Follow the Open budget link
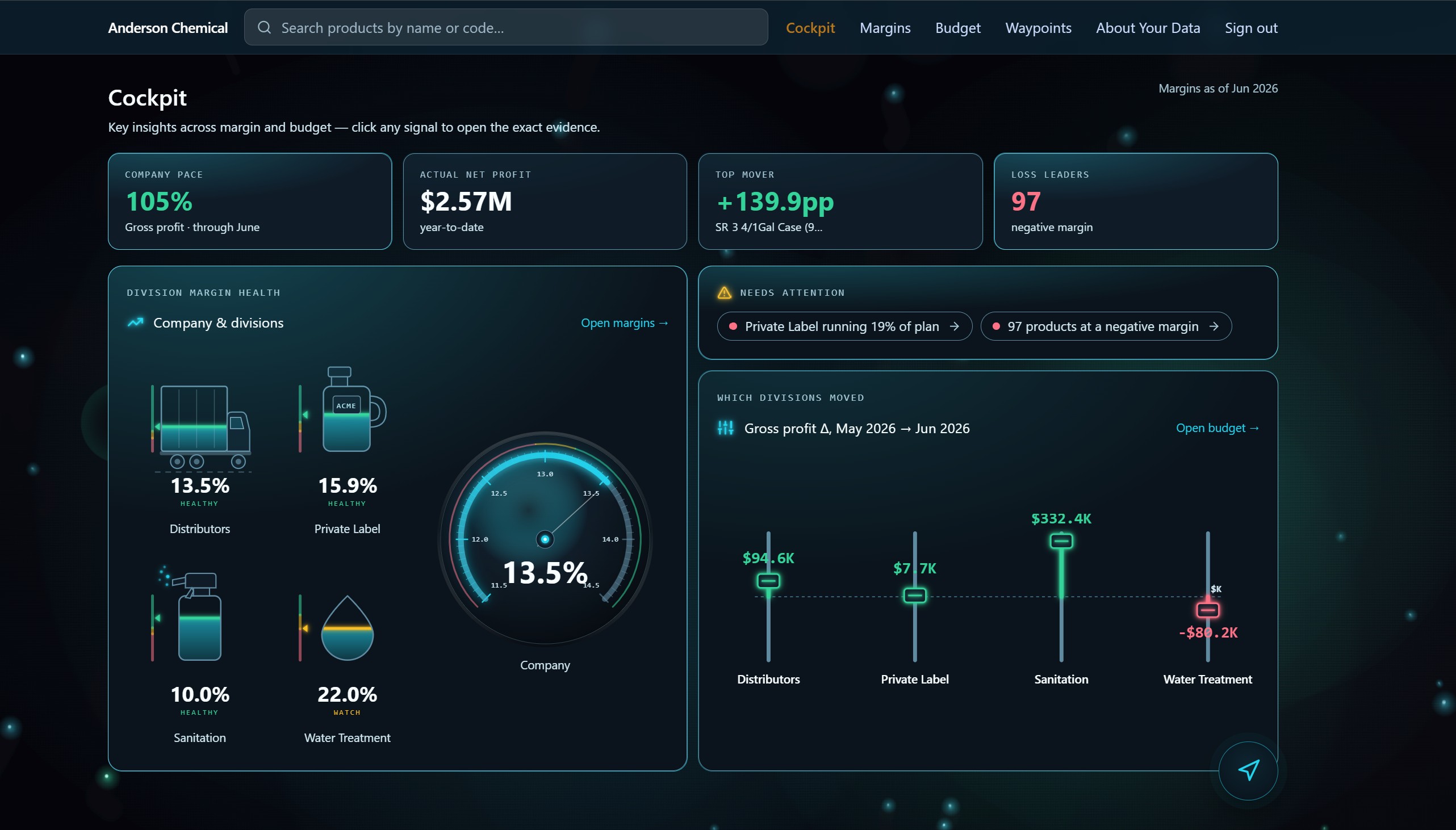The image size is (1456, 830). (1217, 427)
